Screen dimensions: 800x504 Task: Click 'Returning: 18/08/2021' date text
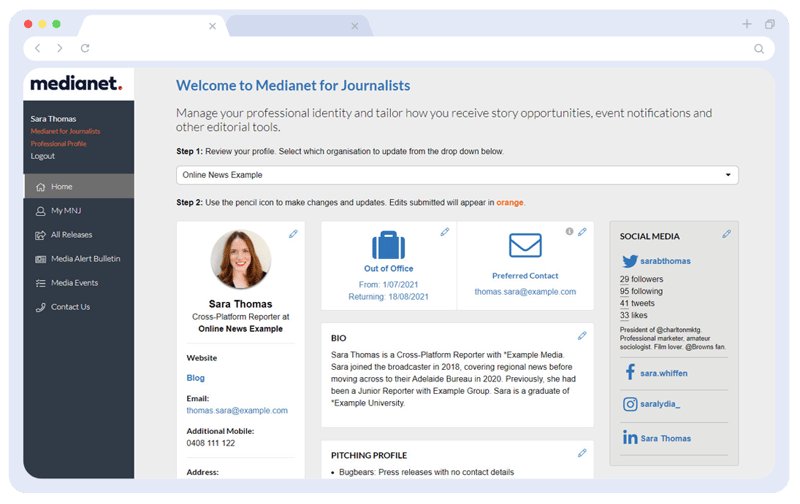(x=388, y=297)
